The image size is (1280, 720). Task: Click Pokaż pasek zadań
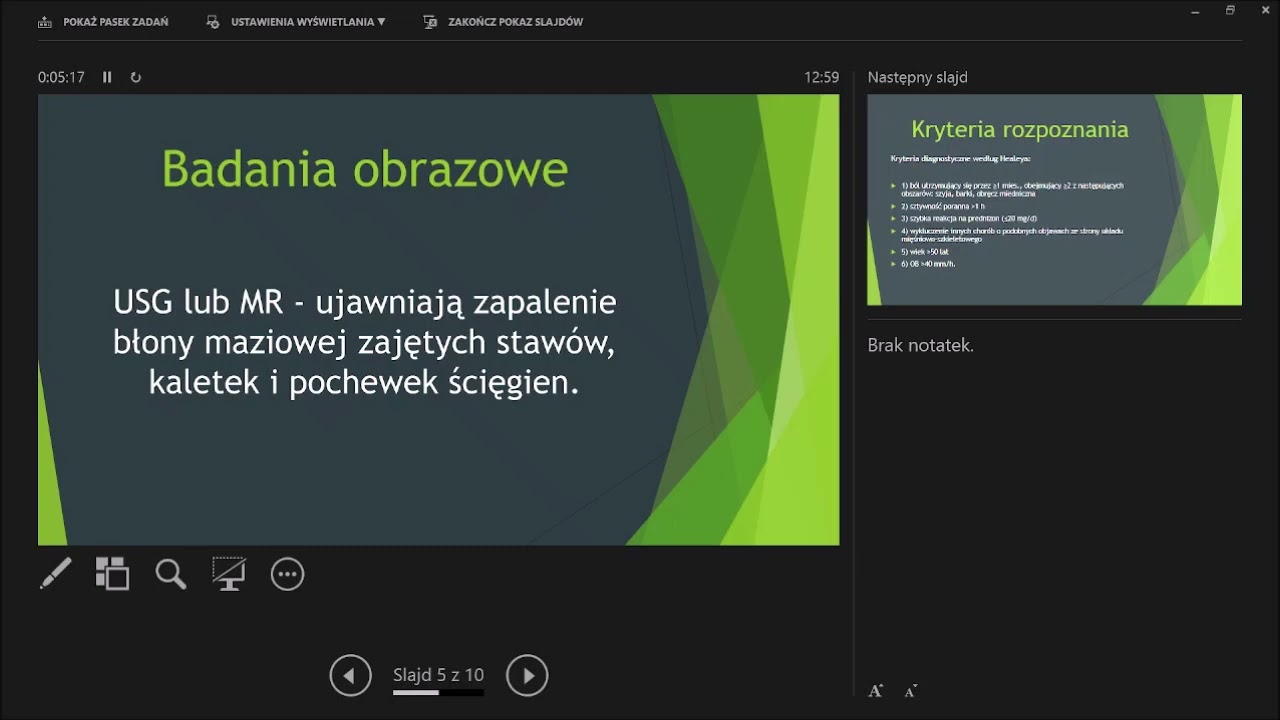[103, 22]
